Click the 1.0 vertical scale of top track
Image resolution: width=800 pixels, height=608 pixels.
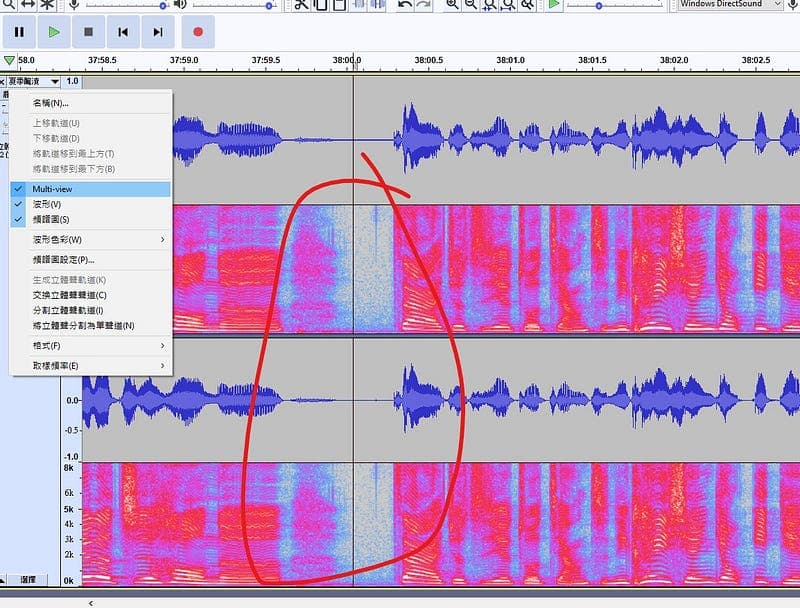(72, 81)
